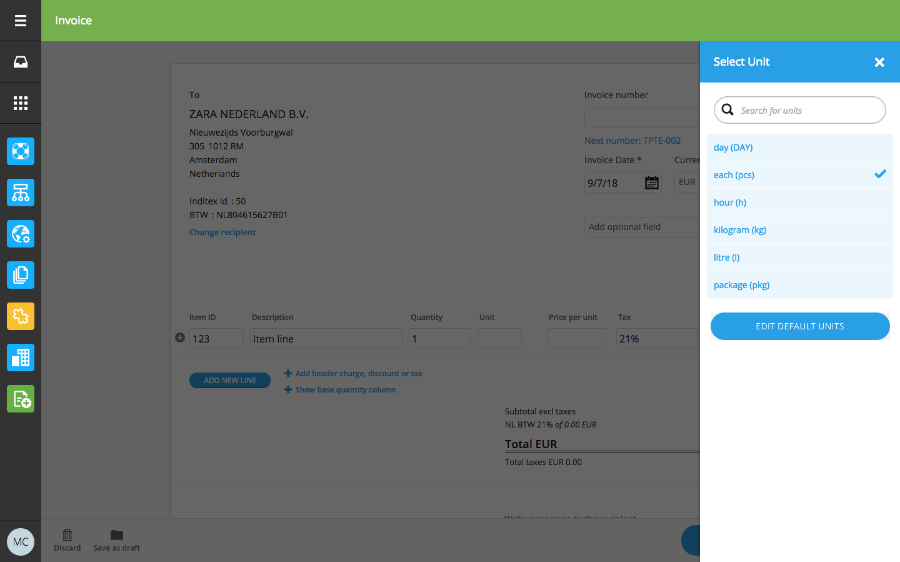Click the Unit field in item row
This screenshot has height=562, width=900.
[499, 338]
